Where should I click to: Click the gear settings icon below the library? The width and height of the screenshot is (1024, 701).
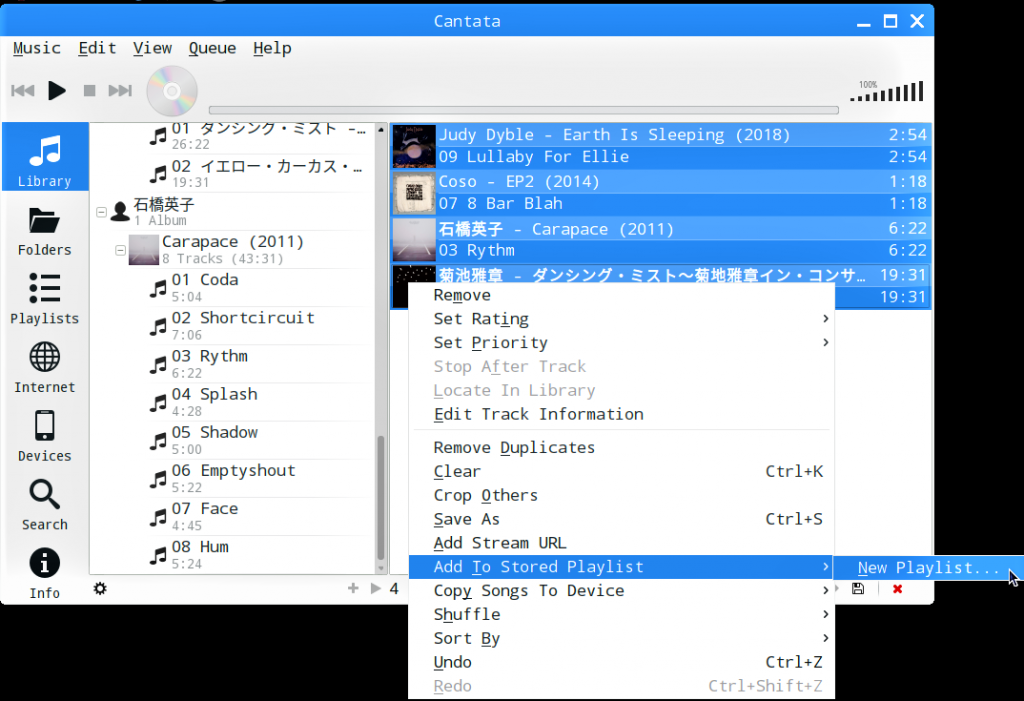[x=100, y=589]
